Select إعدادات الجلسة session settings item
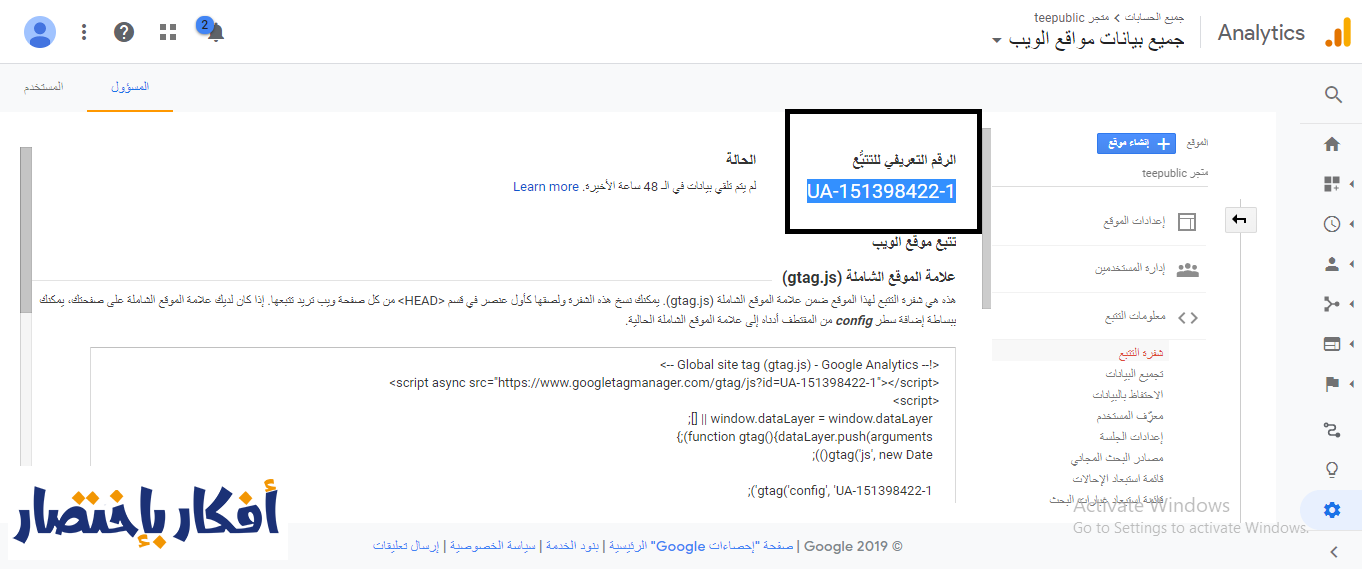This screenshot has width=1362, height=569. pos(1132,437)
